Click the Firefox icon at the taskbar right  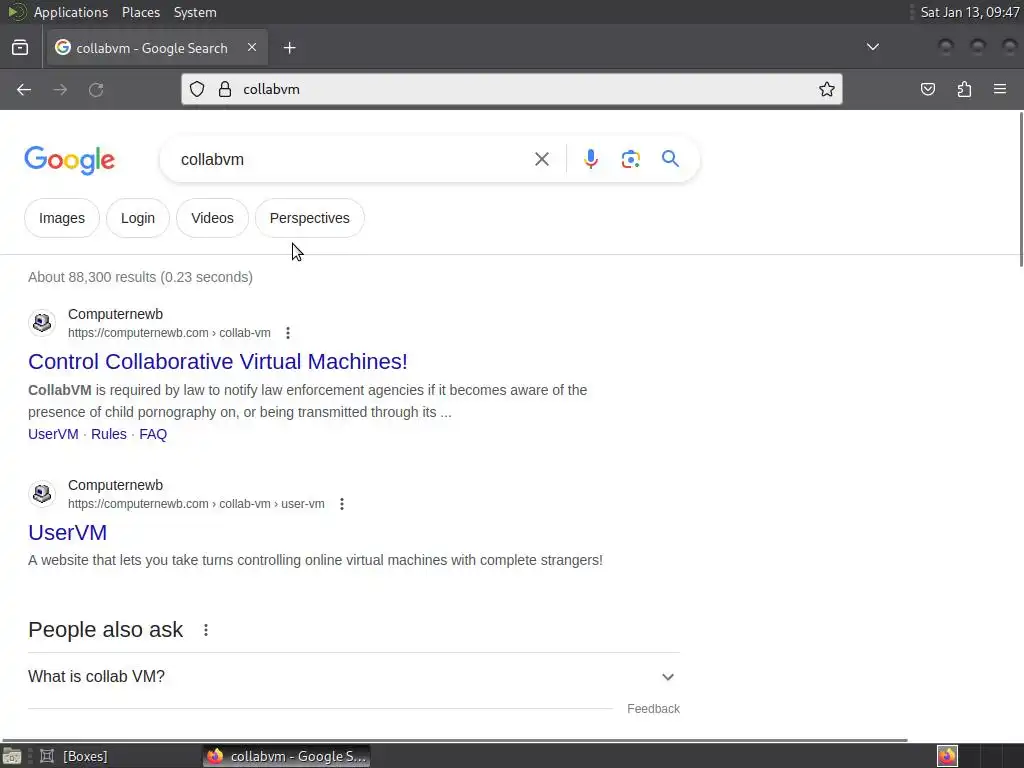948,756
